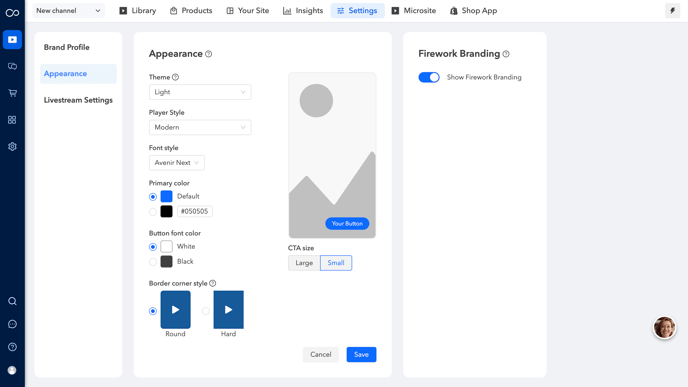The height and width of the screenshot is (387, 688).
Task: Click the Cancel button
Action: point(321,355)
